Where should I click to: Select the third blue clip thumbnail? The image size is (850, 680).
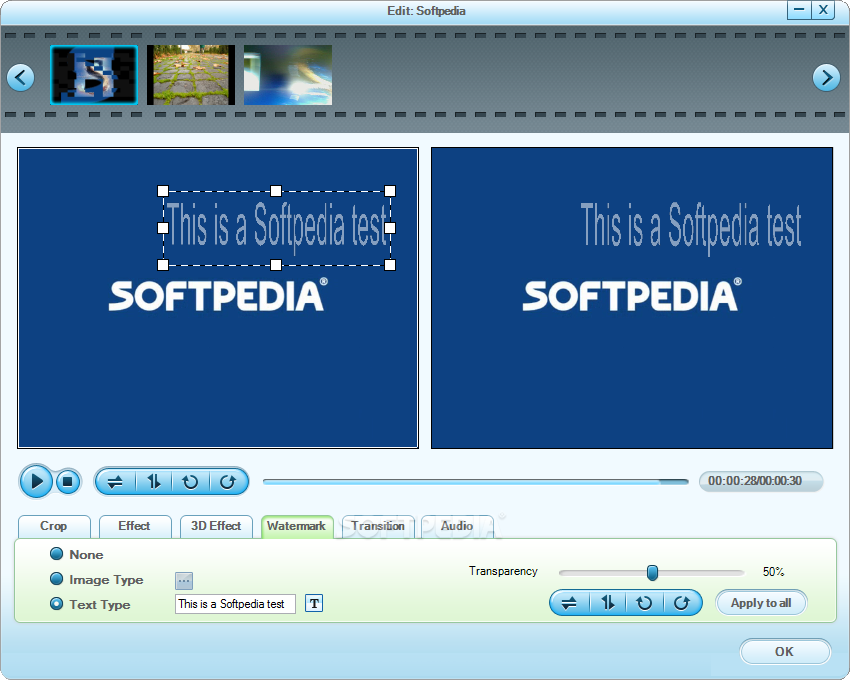click(288, 75)
